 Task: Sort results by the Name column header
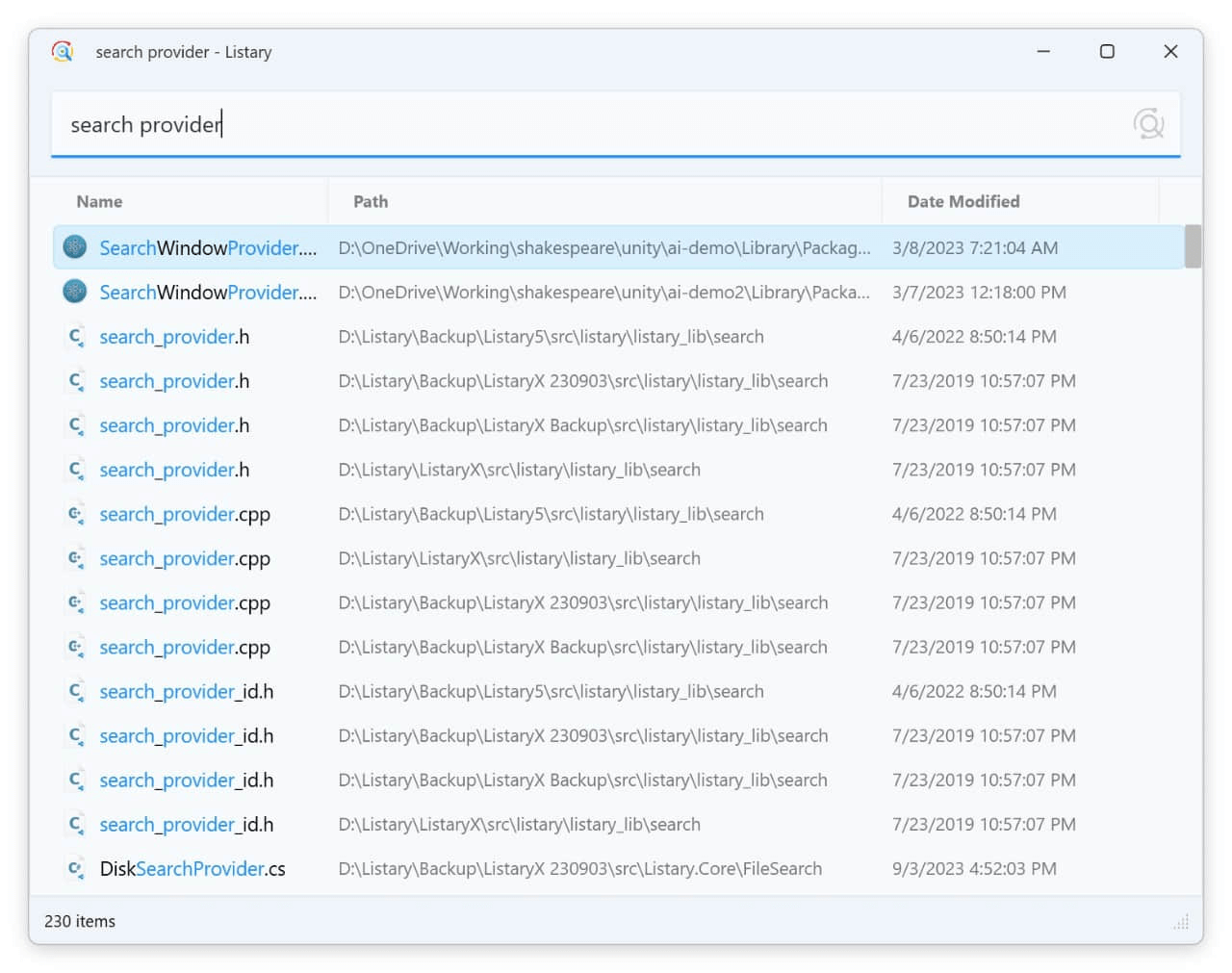(99, 201)
